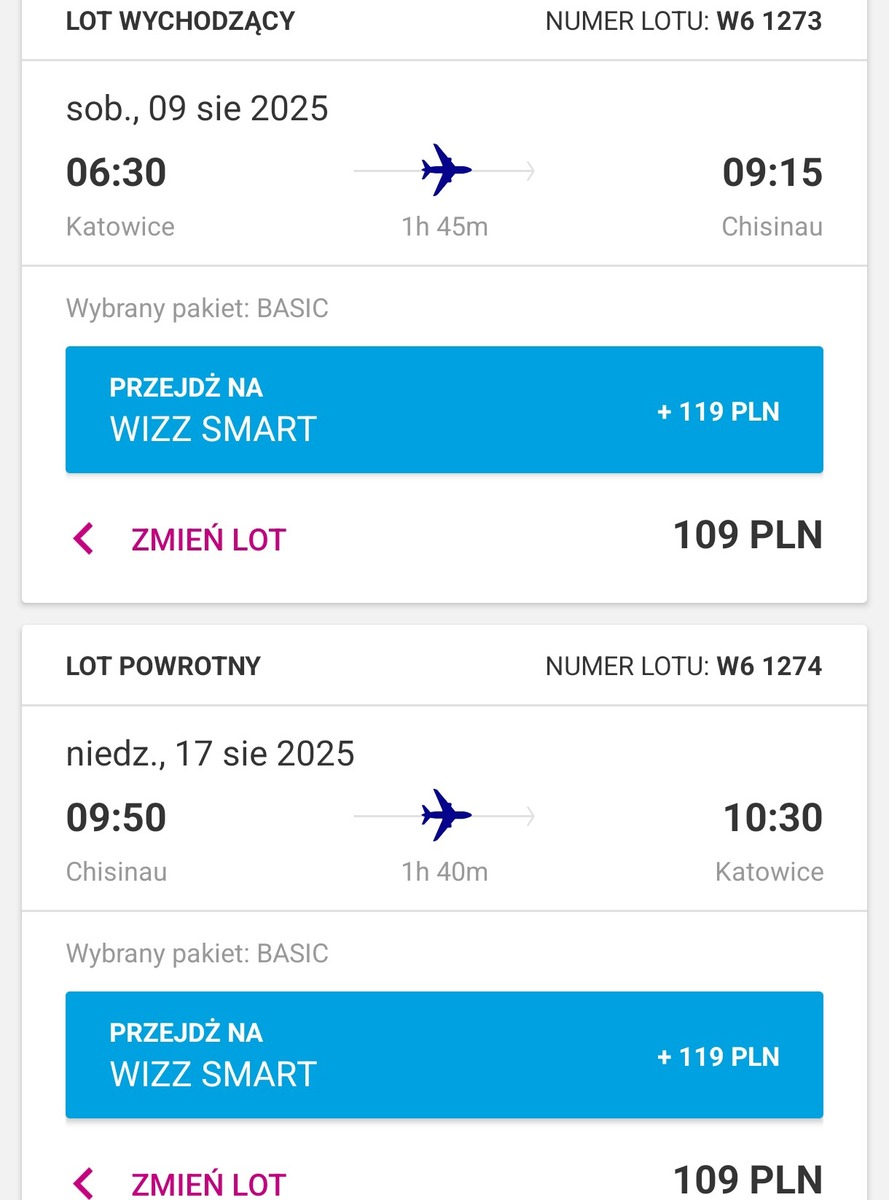Tap the 06:30 Katowice departure time

click(x=116, y=172)
